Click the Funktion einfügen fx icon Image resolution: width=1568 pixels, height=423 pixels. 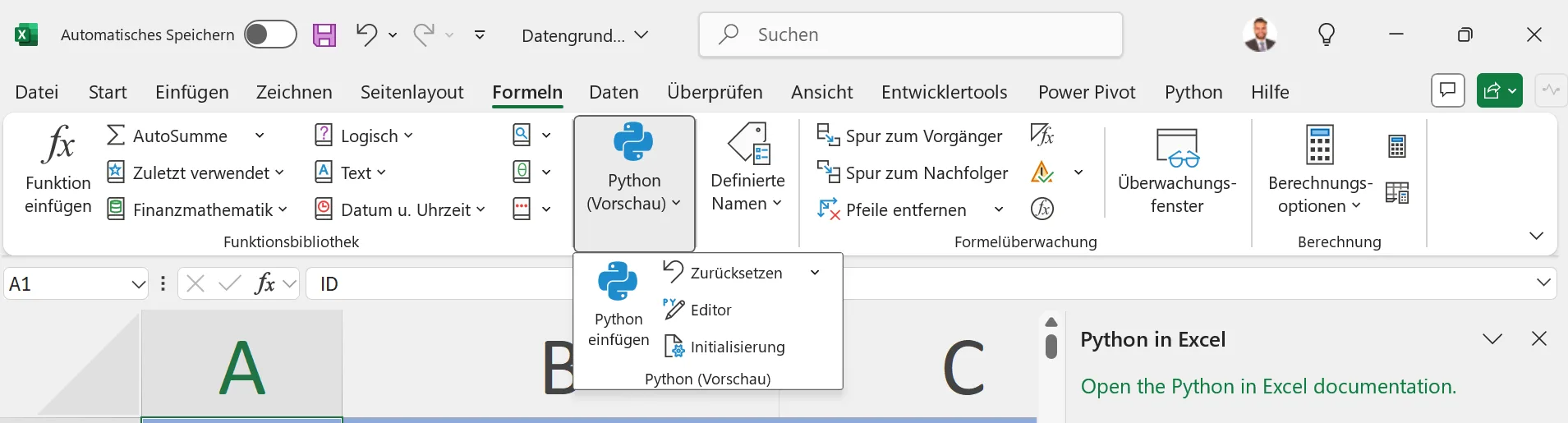tap(58, 145)
